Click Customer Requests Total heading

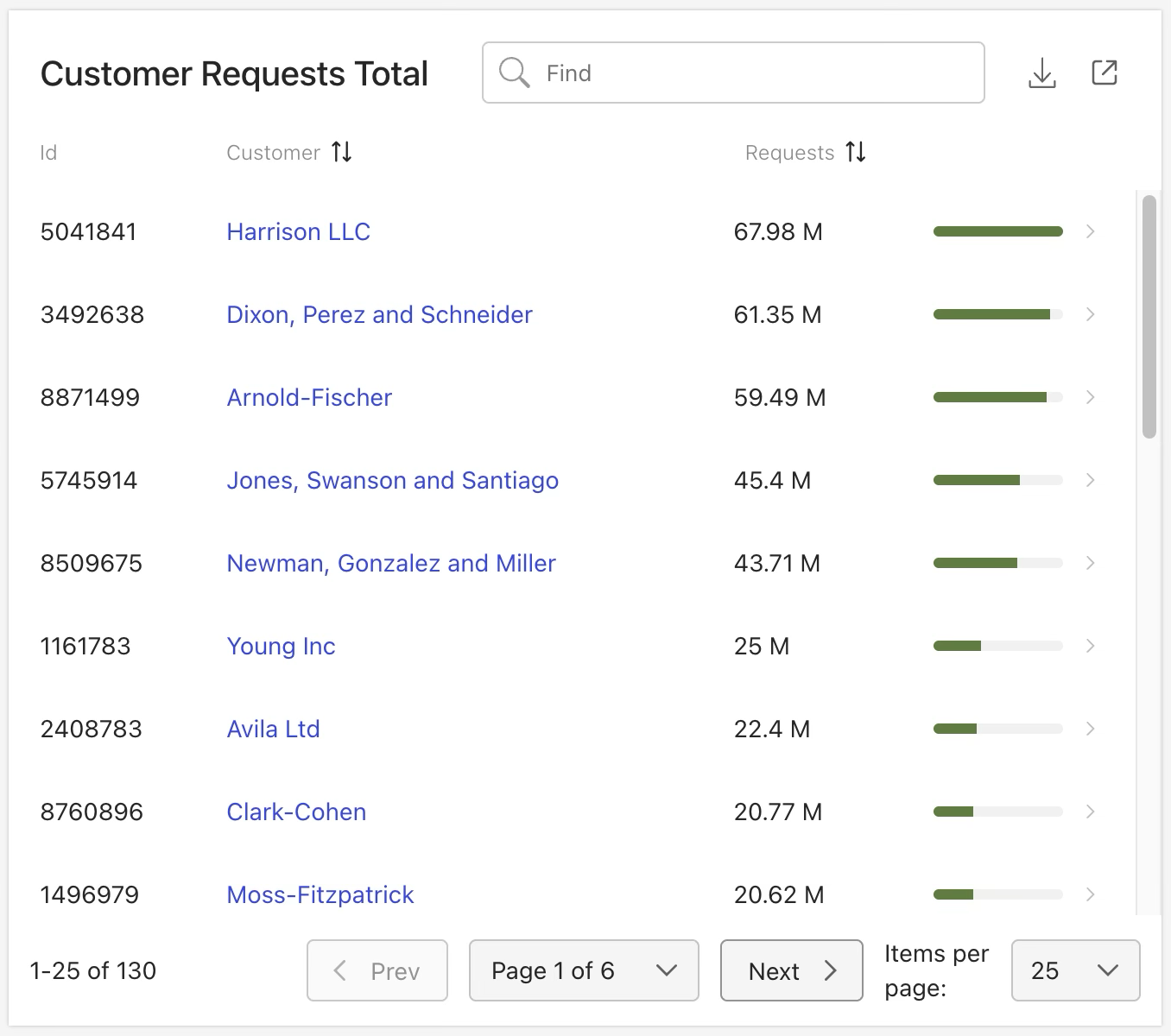234,74
